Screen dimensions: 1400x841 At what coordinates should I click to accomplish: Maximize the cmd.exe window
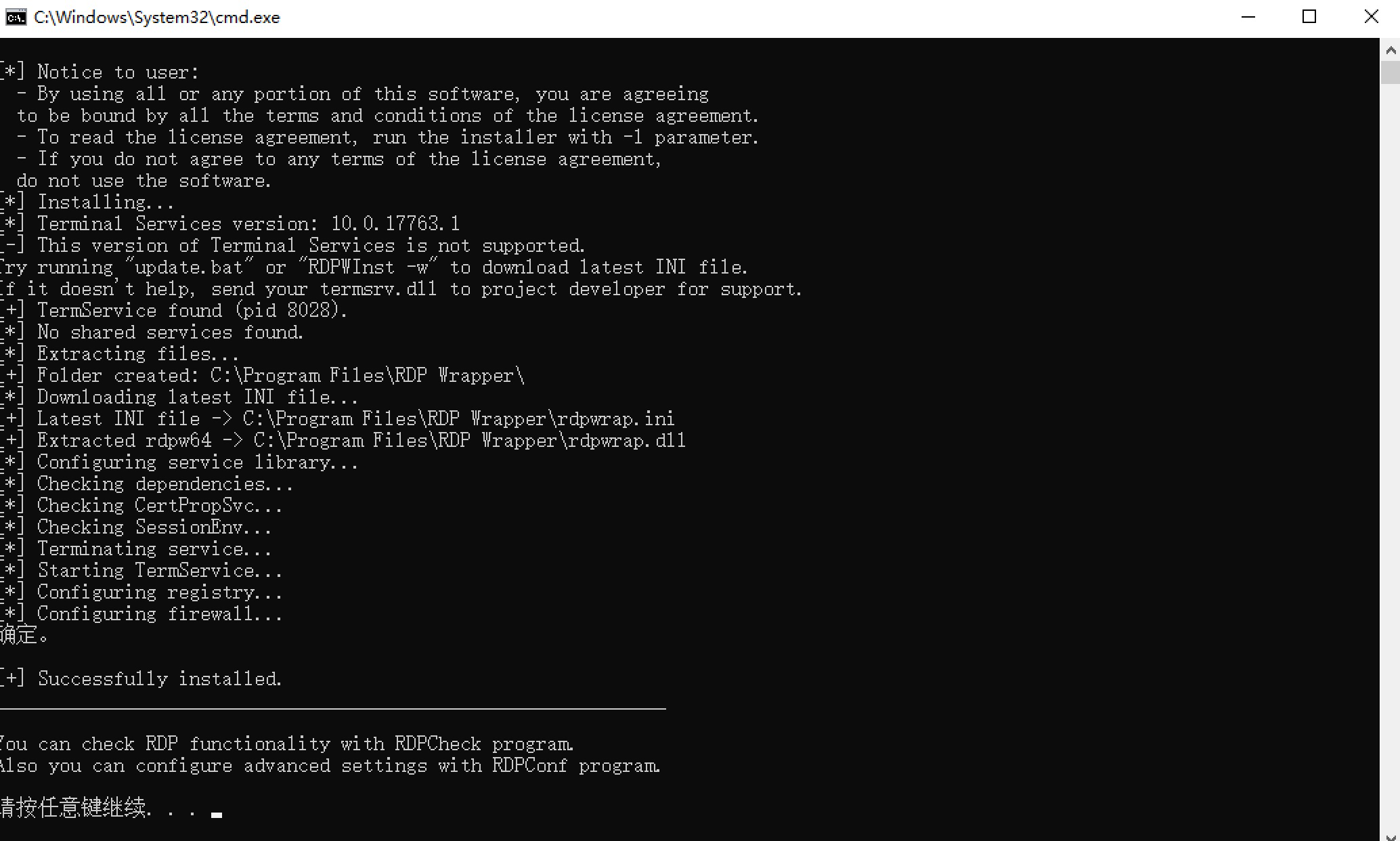(1309, 17)
